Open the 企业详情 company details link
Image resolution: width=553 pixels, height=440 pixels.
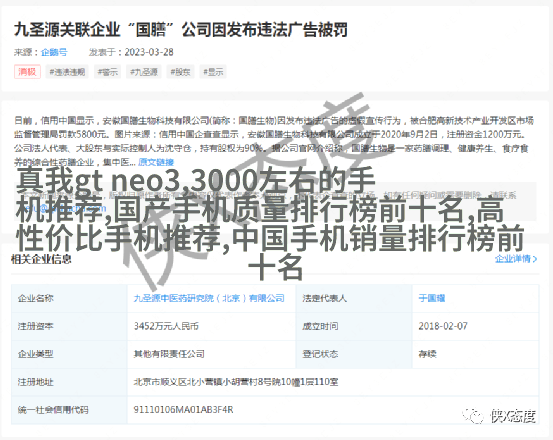(x=516, y=259)
